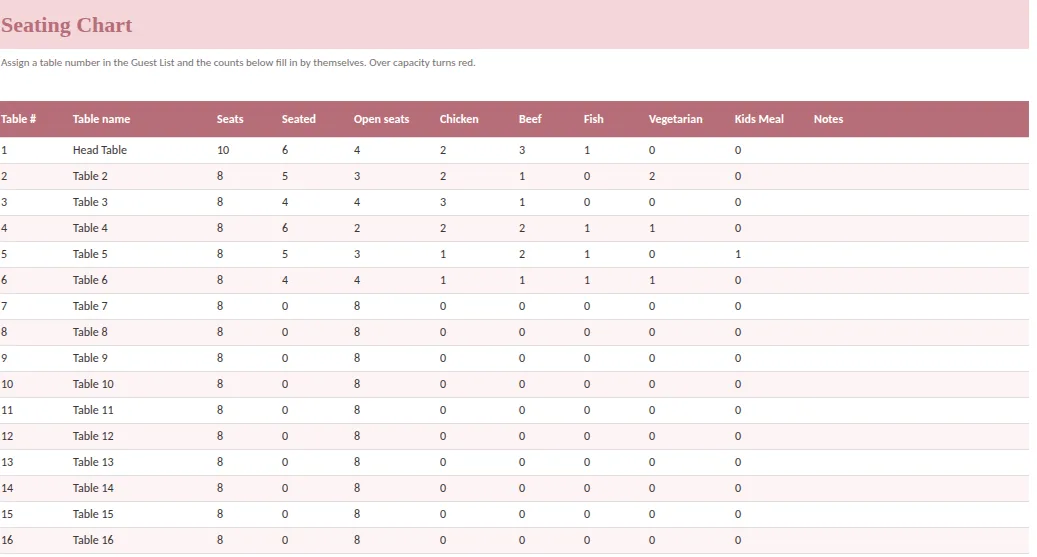
Task: Select the Table 7 name cell
Action: pos(90,306)
